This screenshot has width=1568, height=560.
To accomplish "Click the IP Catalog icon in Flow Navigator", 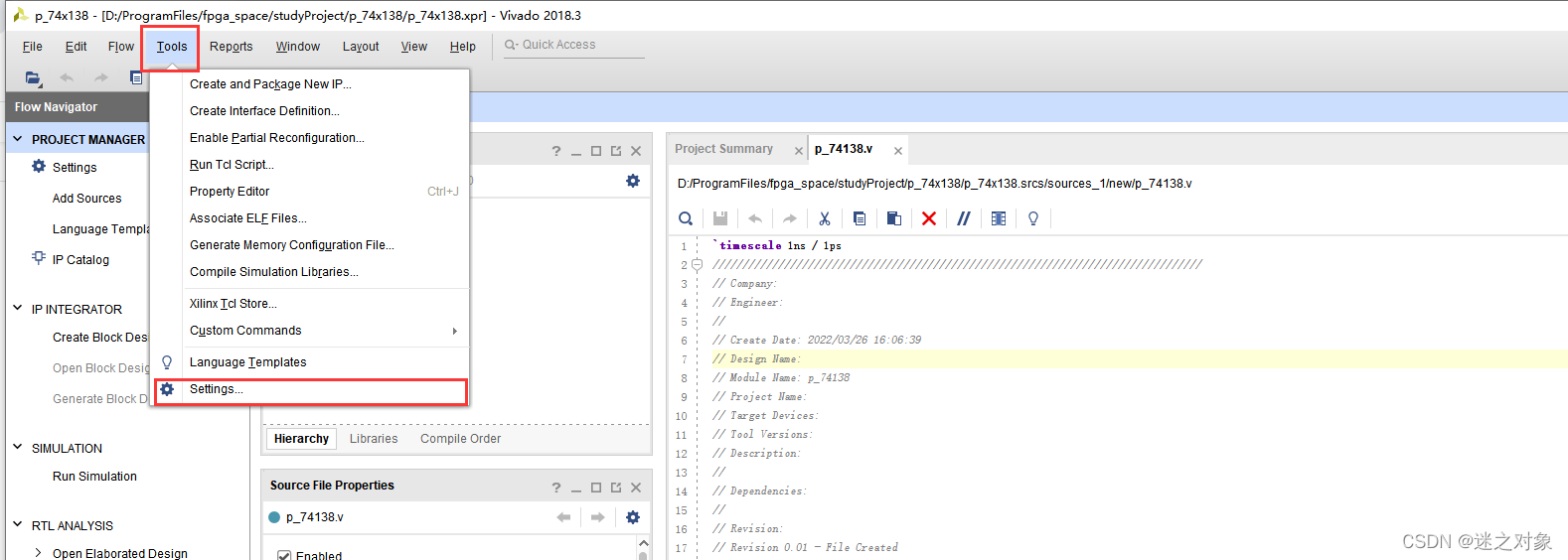I will tap(39, 258).
